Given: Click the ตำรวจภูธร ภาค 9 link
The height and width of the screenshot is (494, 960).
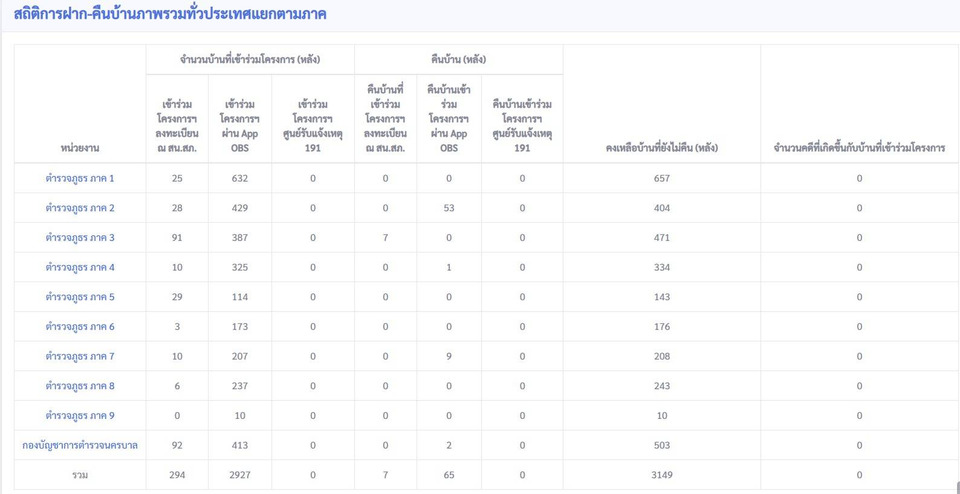Looking at the screenshot, I should point(80,416).
